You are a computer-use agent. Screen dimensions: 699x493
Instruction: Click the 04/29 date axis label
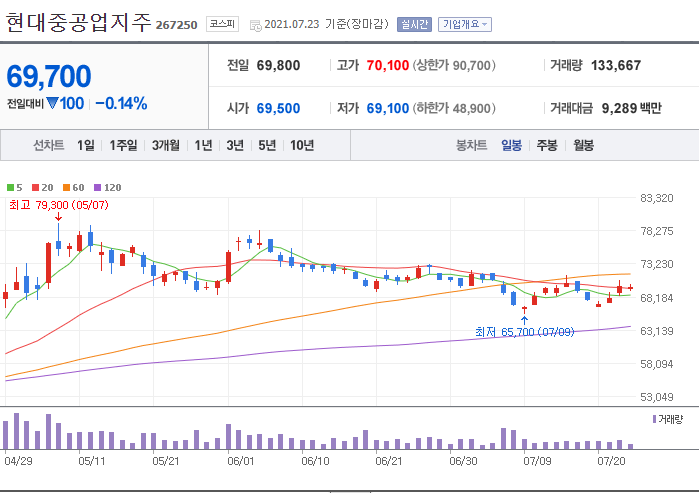tap(18, 460)
